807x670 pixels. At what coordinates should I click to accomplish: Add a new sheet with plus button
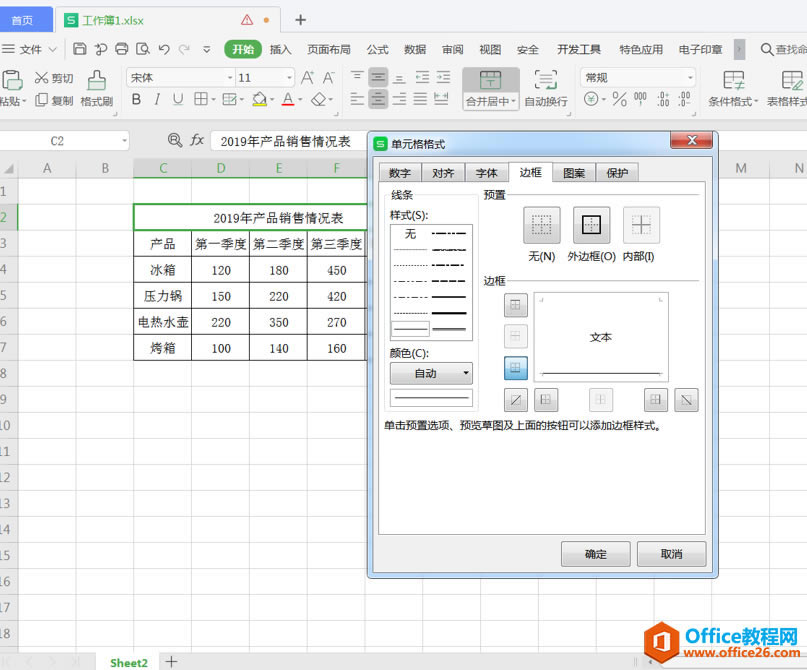[x=171, y=661]
